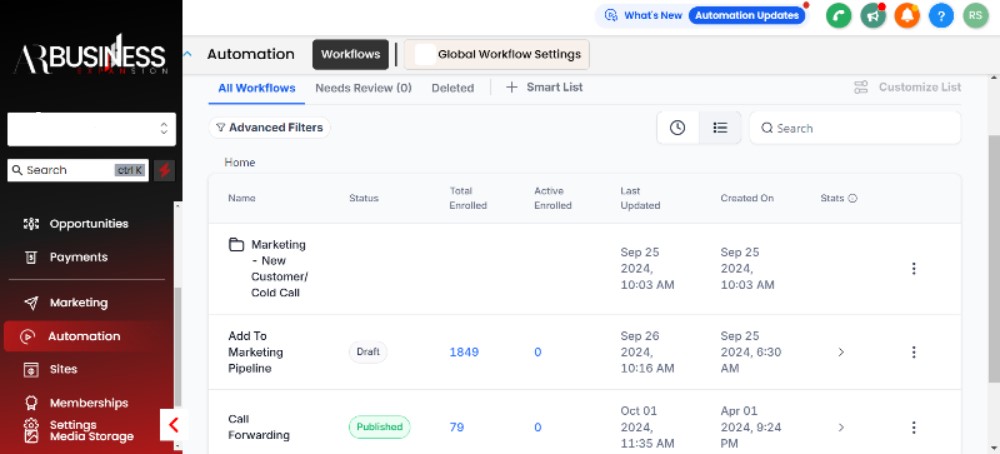Open the Needs Review tab
The width and height of the screenshot is (1000, 454).
[363, 88]
